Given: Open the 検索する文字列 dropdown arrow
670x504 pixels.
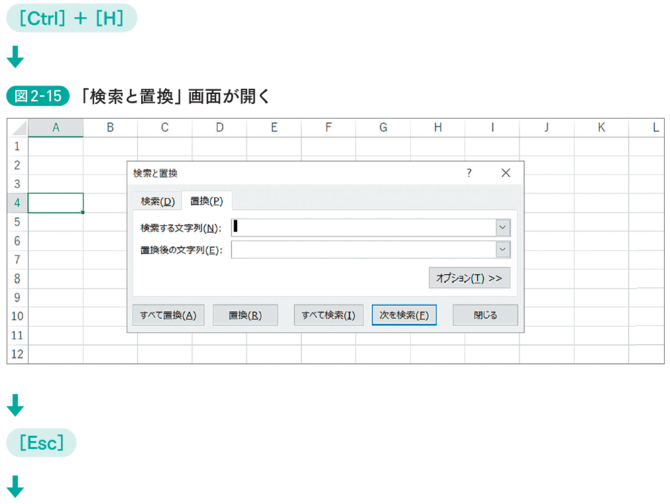Looking at the screenshot, I should coord(503,228).
